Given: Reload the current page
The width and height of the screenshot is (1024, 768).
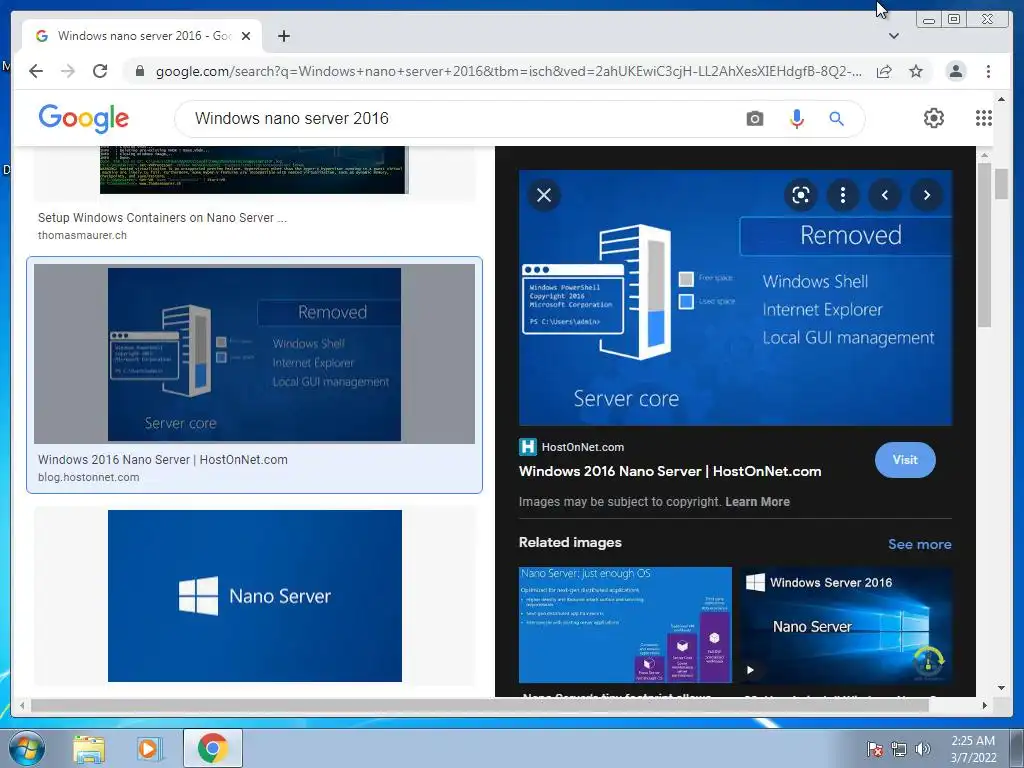Looking at the screenshot, I should (100, 71).
